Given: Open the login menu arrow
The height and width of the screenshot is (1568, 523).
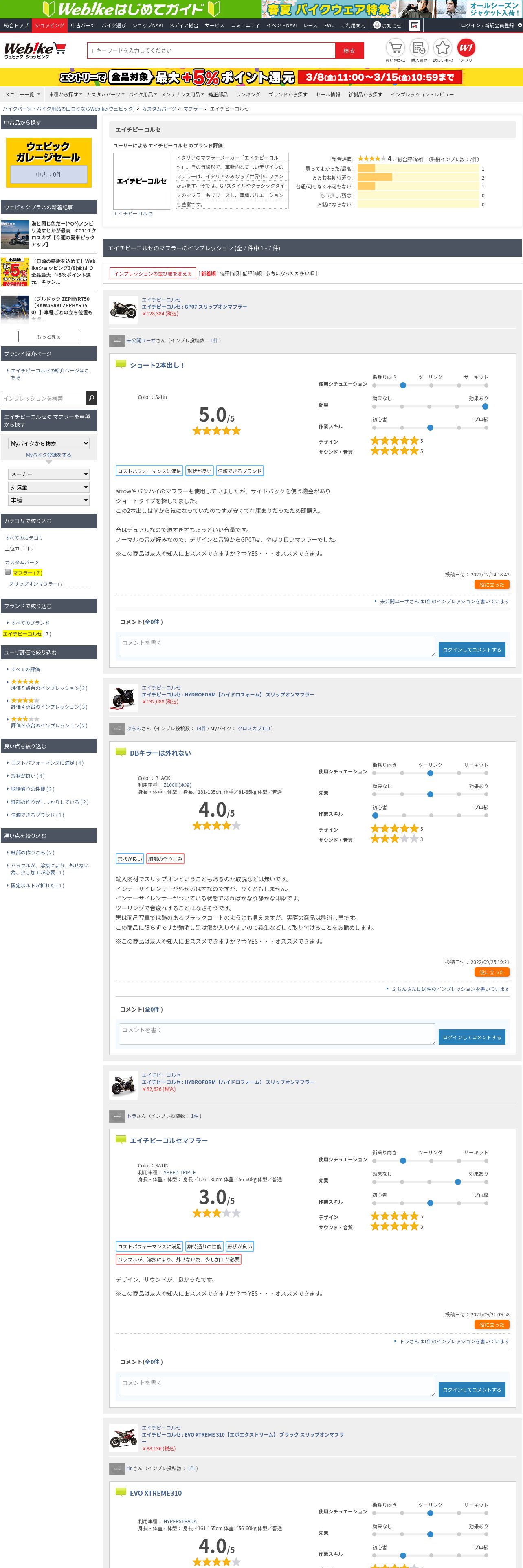Looking at the screenshot, I should (x=519, y=26).
